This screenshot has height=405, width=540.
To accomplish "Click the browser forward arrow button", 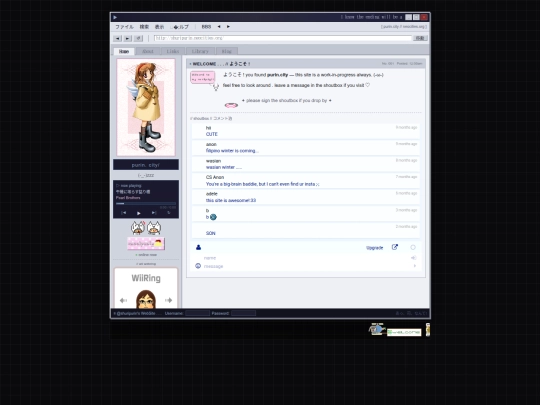I will (x=127, y=38).
